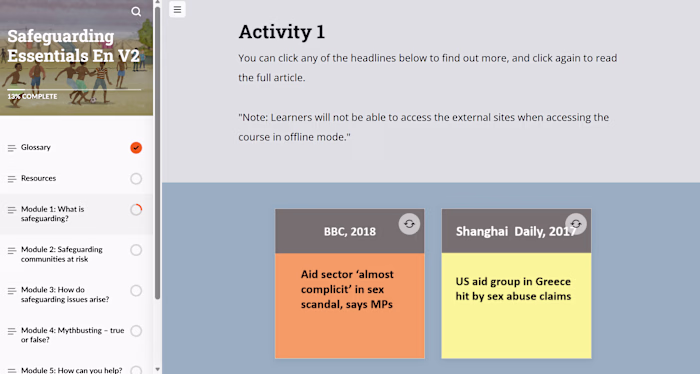The height and width of the screenshot is (374, 700).
Task: Open Module 5: How can you help?
Action: [x=71, y=370]
